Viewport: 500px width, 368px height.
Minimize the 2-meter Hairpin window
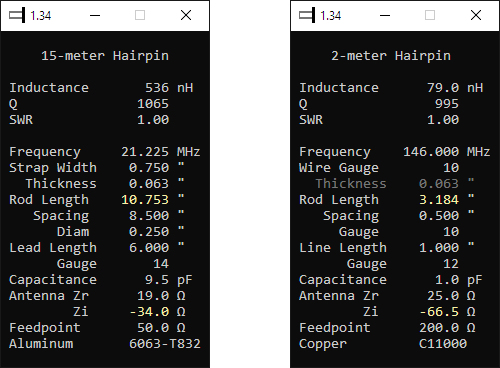(385, 15)
